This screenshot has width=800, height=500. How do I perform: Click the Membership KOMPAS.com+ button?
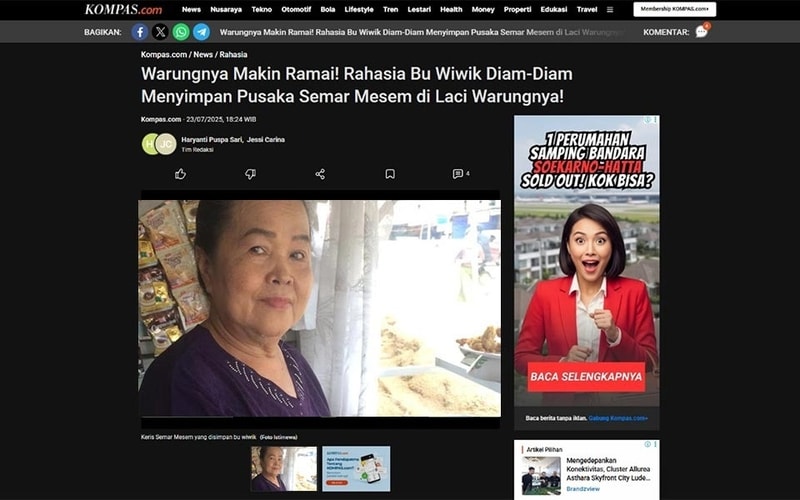pyautogui.click(x=674, y=9)
